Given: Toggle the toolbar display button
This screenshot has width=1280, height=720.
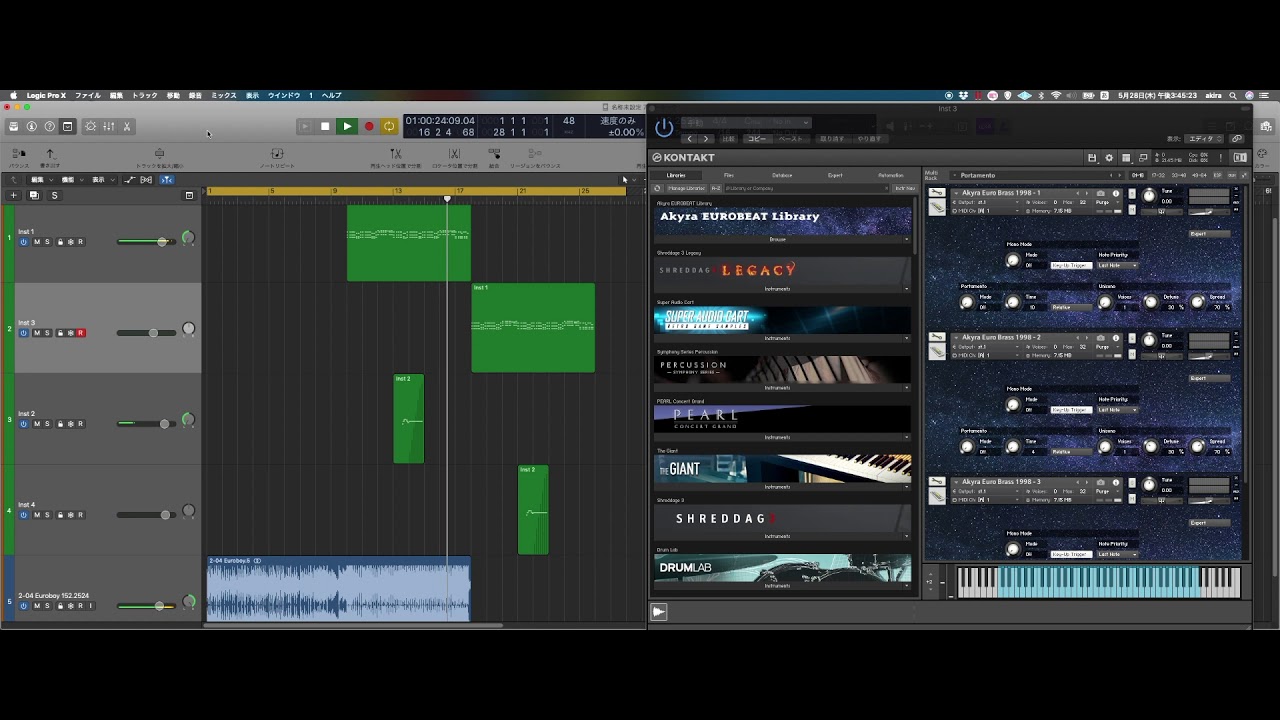Looking at the screenshot, I should pos(68,126).
